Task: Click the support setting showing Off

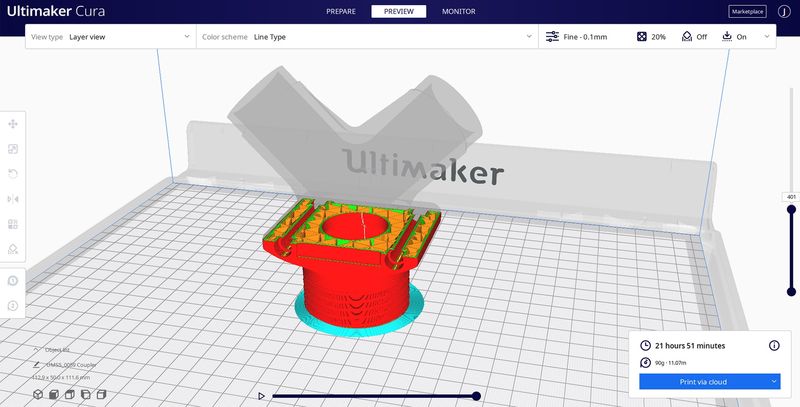Action: pos(693,37)
